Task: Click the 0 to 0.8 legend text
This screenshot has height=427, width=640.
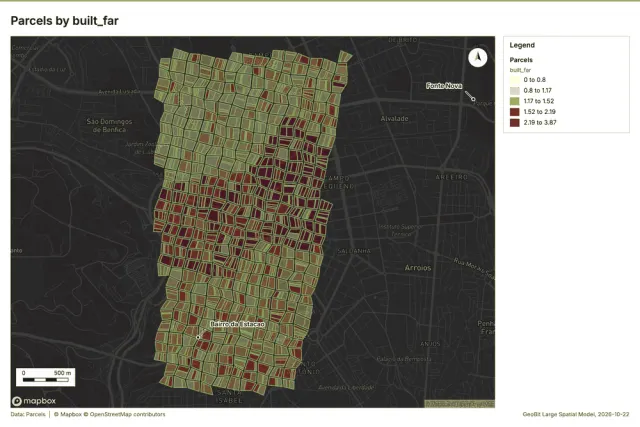Action: (x=534, y=80)
